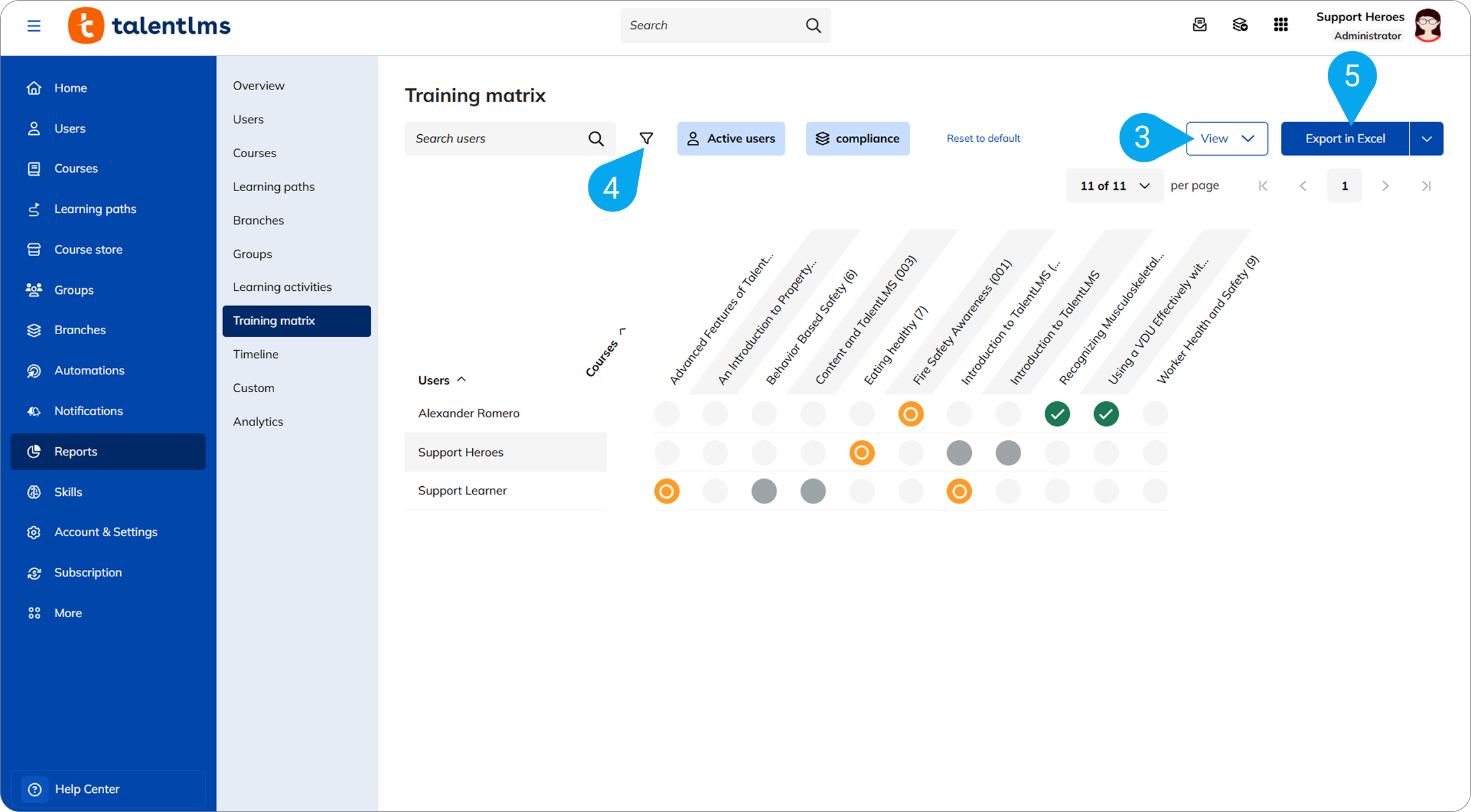Image resolution: width=1471 pixels, height=812 pixels.
Task: Click page number 1
Action: click(1344, 186)
